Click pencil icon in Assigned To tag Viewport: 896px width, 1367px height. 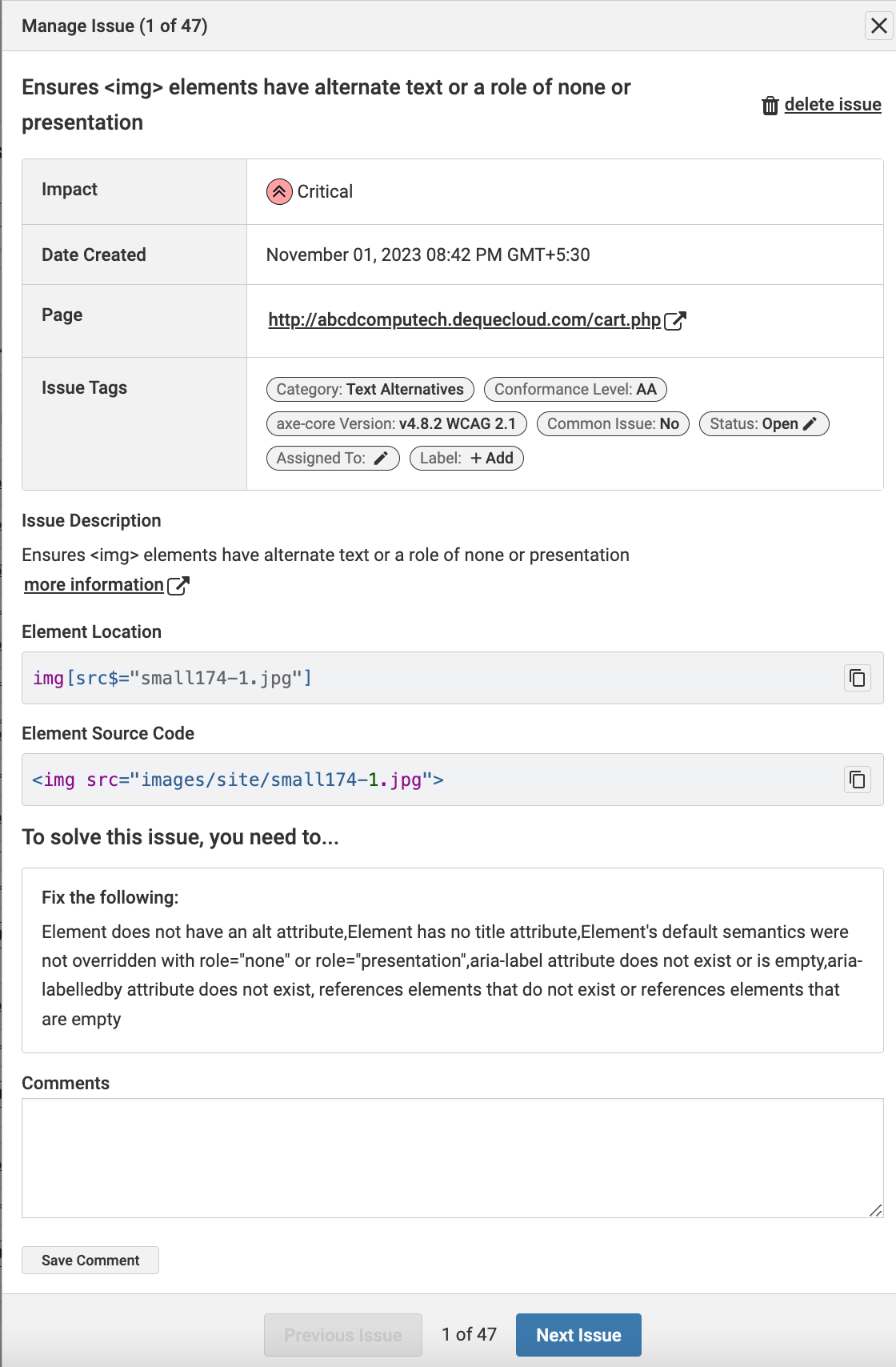click(x=381, y=459)
